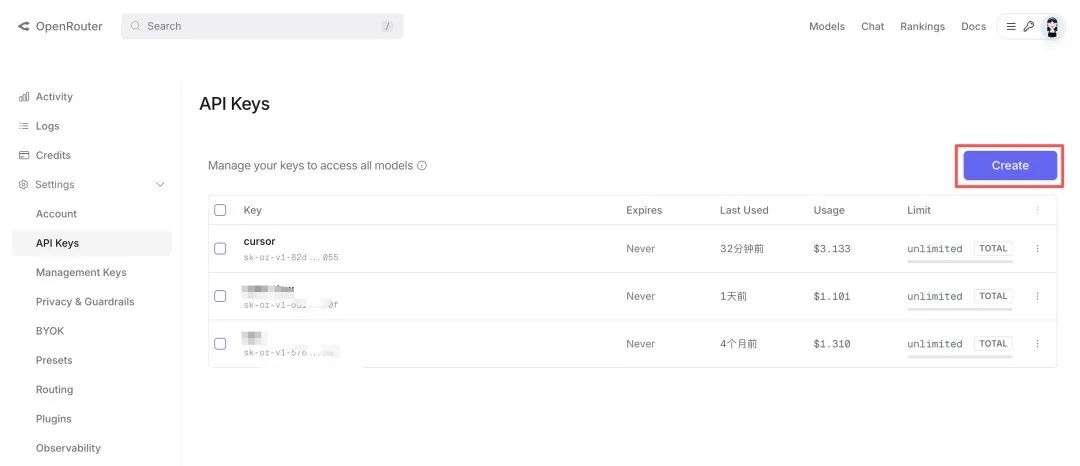This screenshot has width=1080, height=466.
Task: Click the usage limit bar for $1.101 key
Action: pyautogui.click(x=959, y=309)
